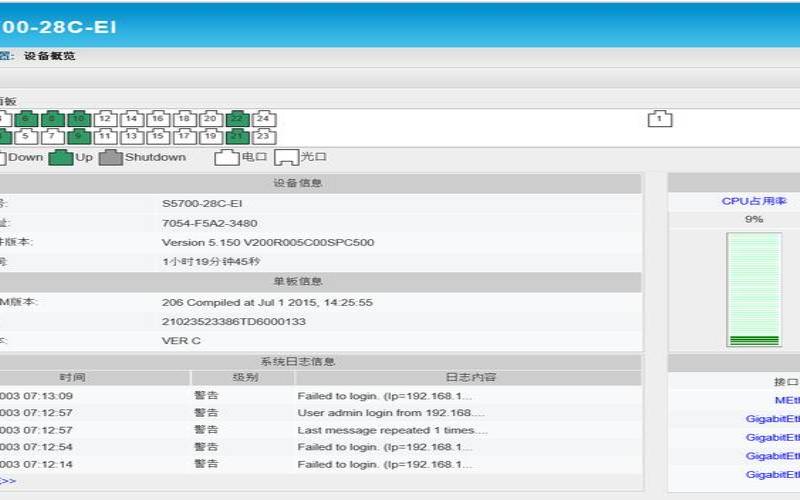
Task: Click the gray Shutdown legend icon
Action: tap(111, 158)
